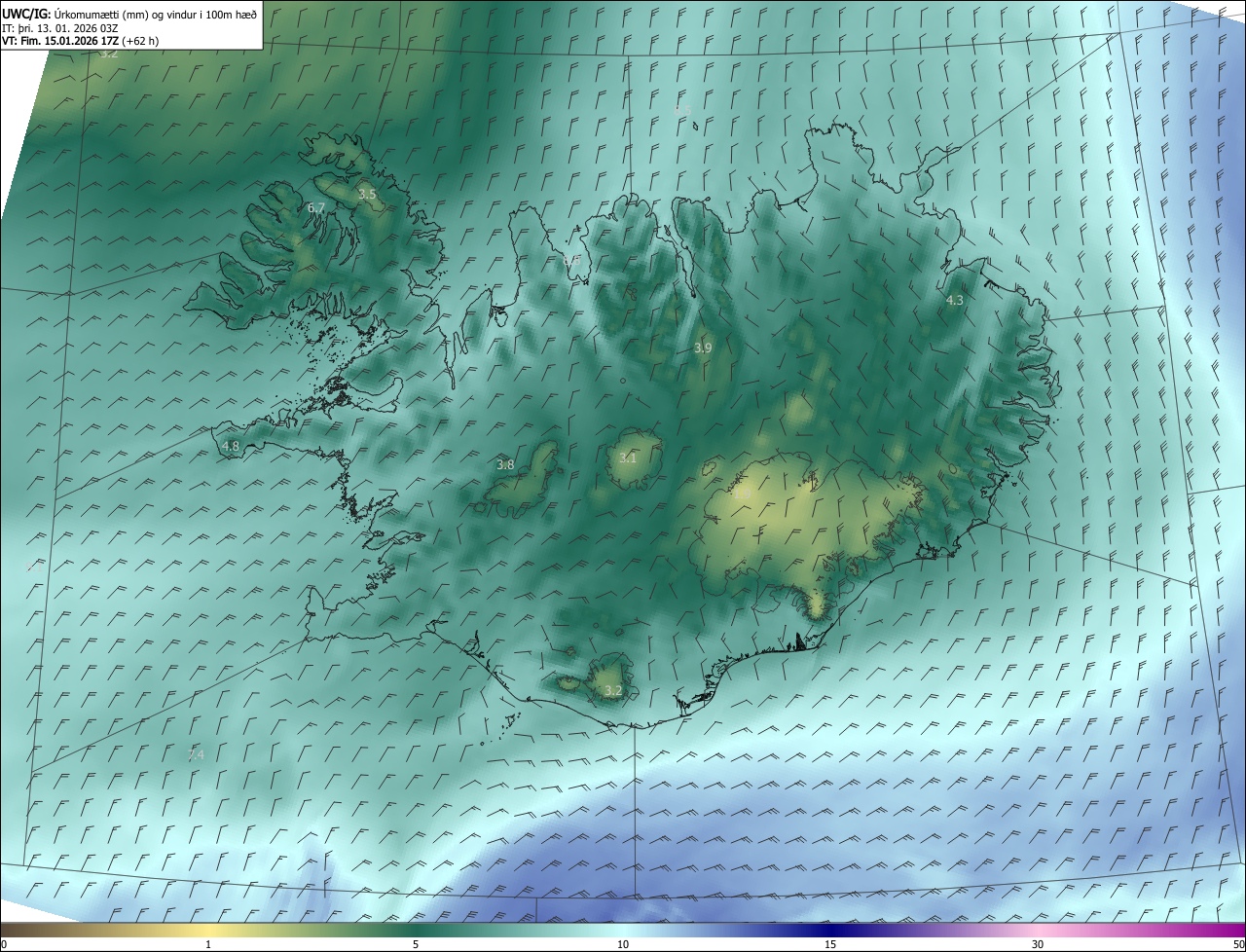Viewport: 1246px width, 952px height.
Task: Pick the pale yellow band of the colour bar
Action: [x=209, y=930]
